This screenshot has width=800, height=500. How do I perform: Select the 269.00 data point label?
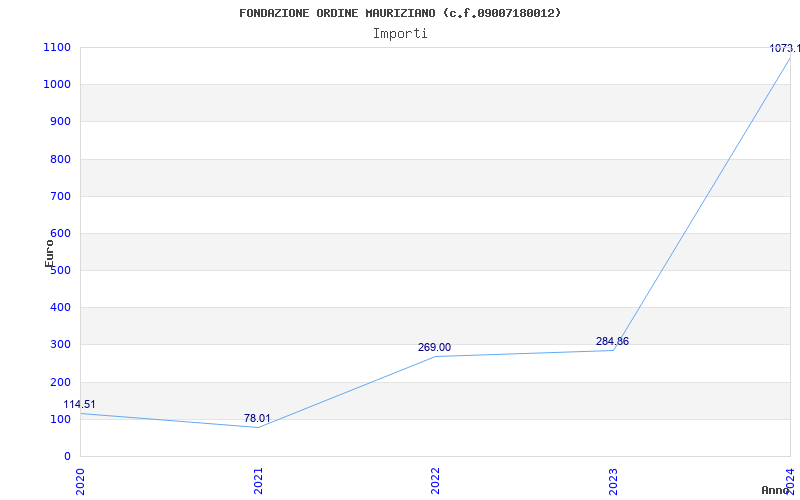coord(434,347)
